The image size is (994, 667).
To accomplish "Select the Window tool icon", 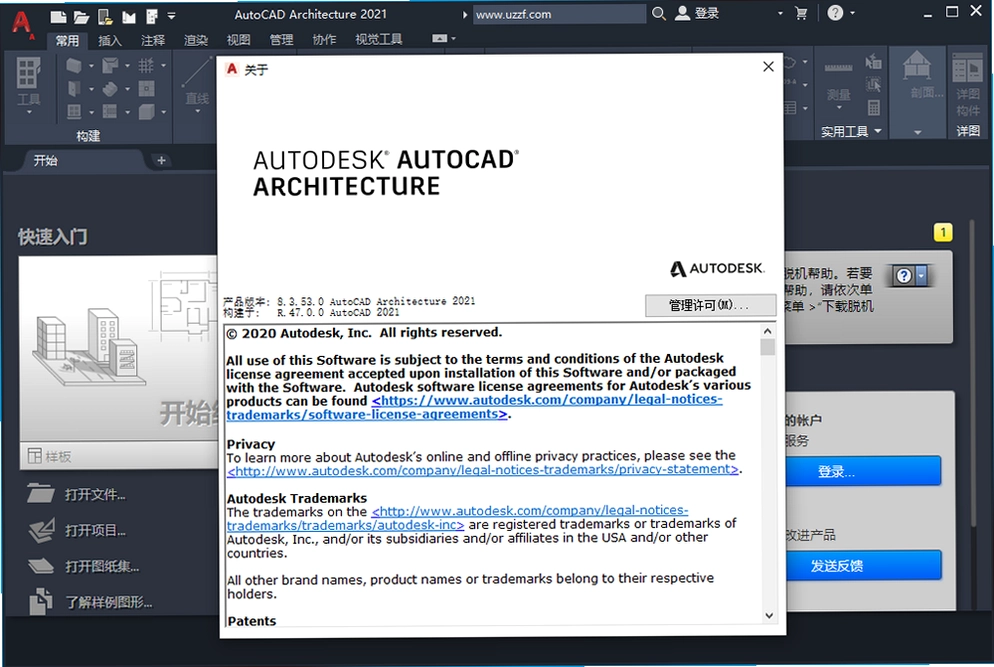I will click(x=74, y=112).
